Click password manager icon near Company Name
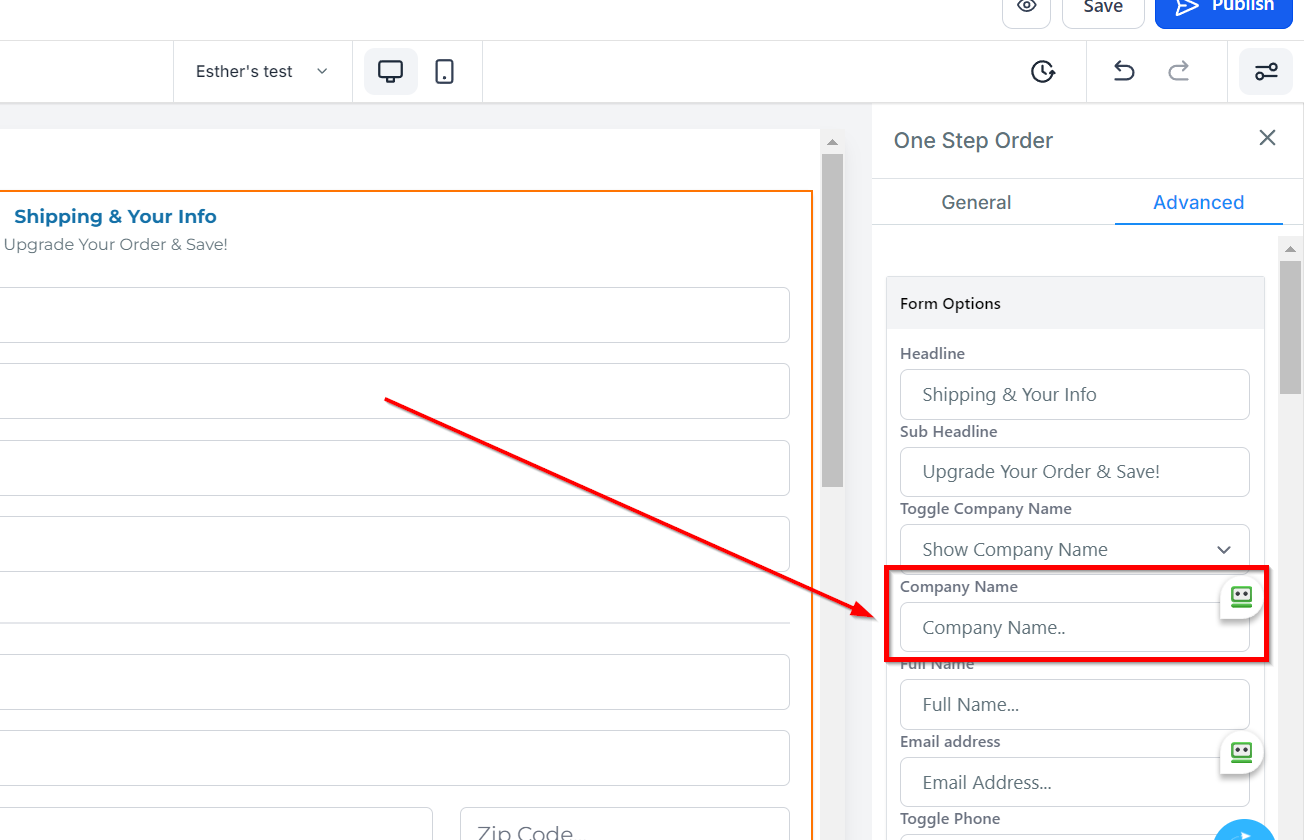1304x840 pixels. pos(1241,597)
